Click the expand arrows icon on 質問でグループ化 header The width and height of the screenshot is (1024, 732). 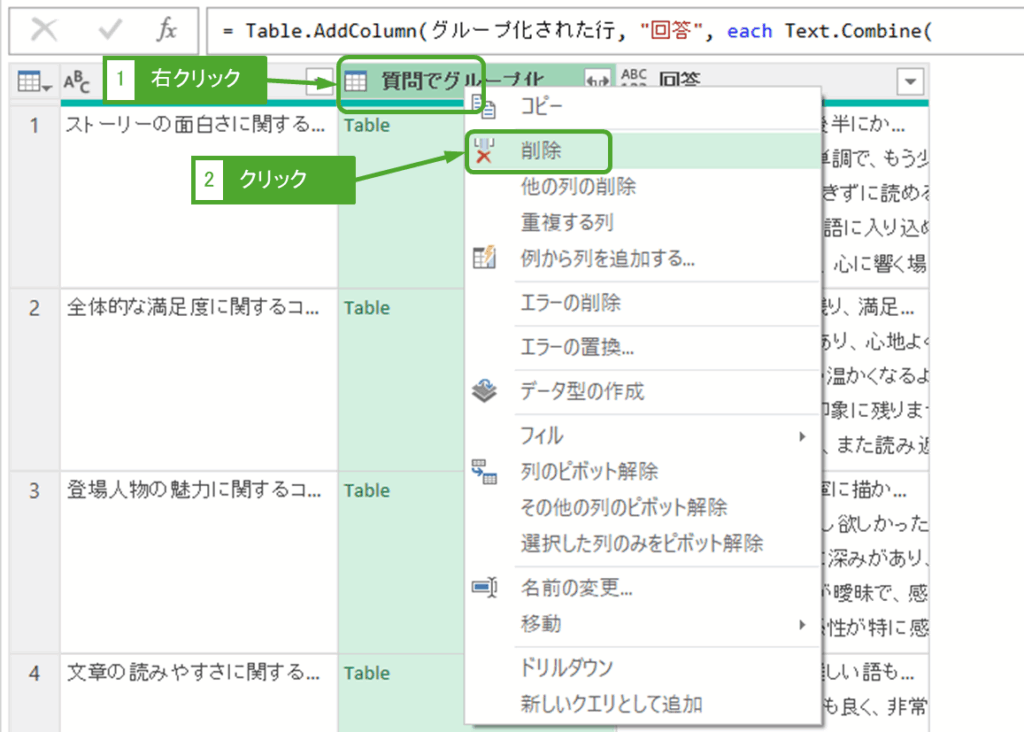[x=598, y=82]
